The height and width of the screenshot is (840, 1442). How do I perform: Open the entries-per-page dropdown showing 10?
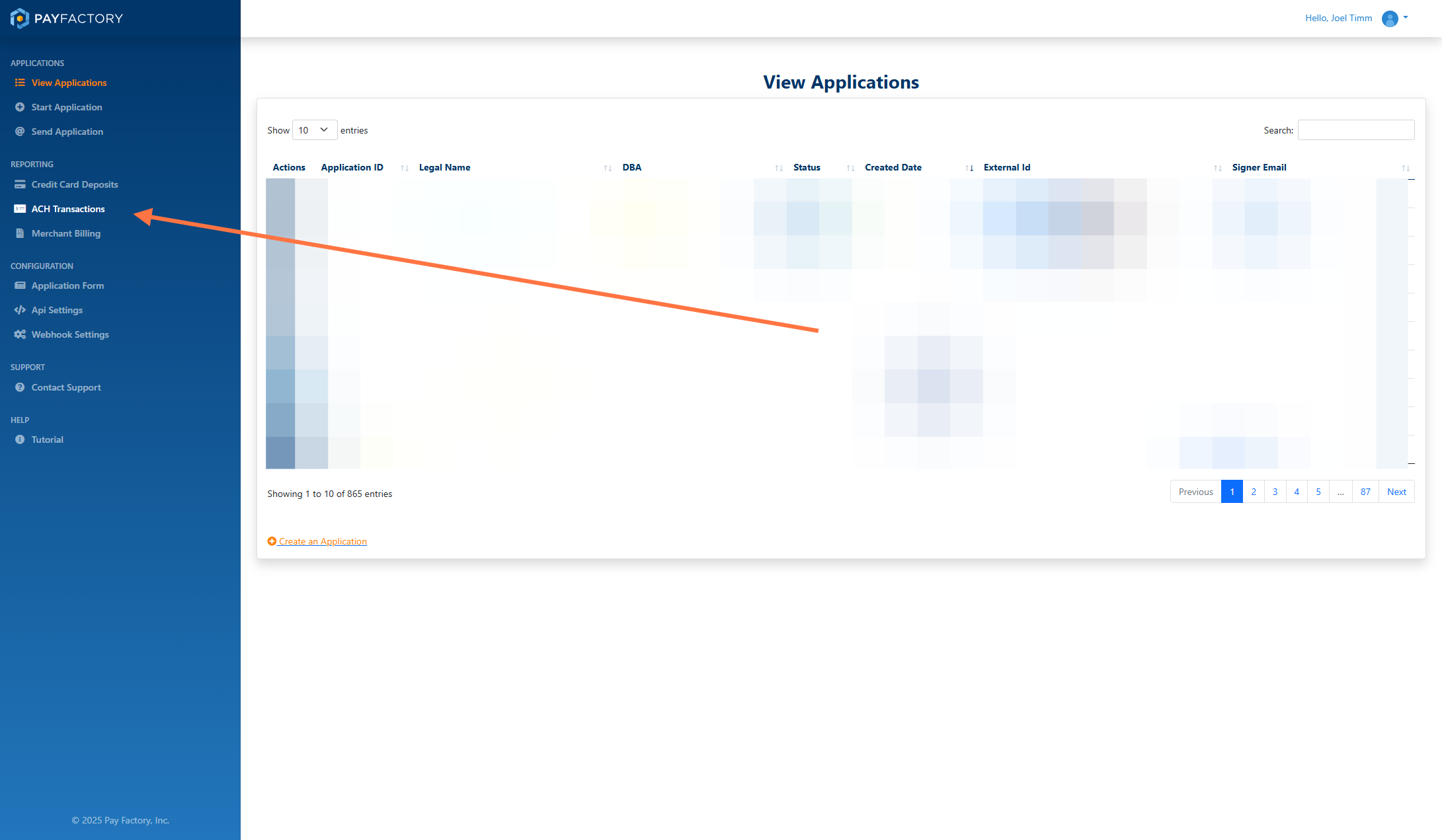point(315,130)
